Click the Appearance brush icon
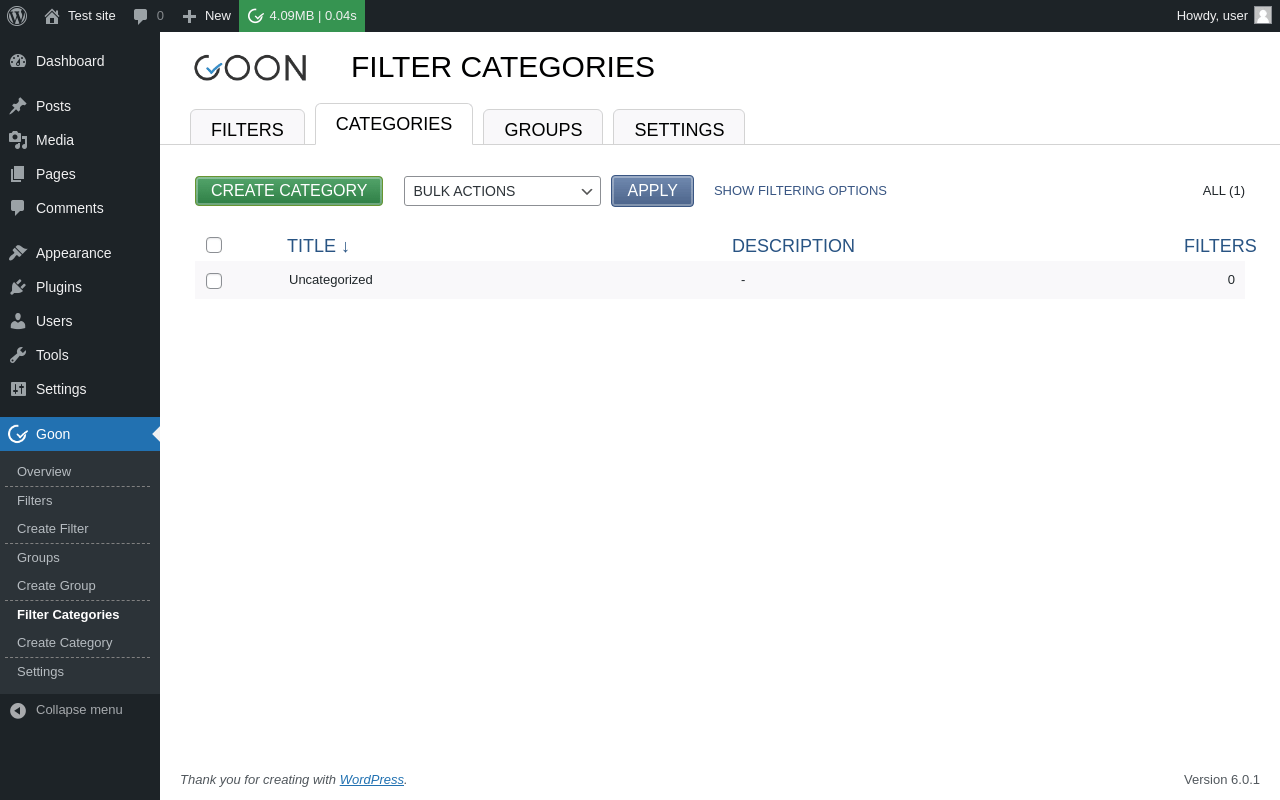The width and height of the screenshot is (1280, 800). [x=18, y=253]
